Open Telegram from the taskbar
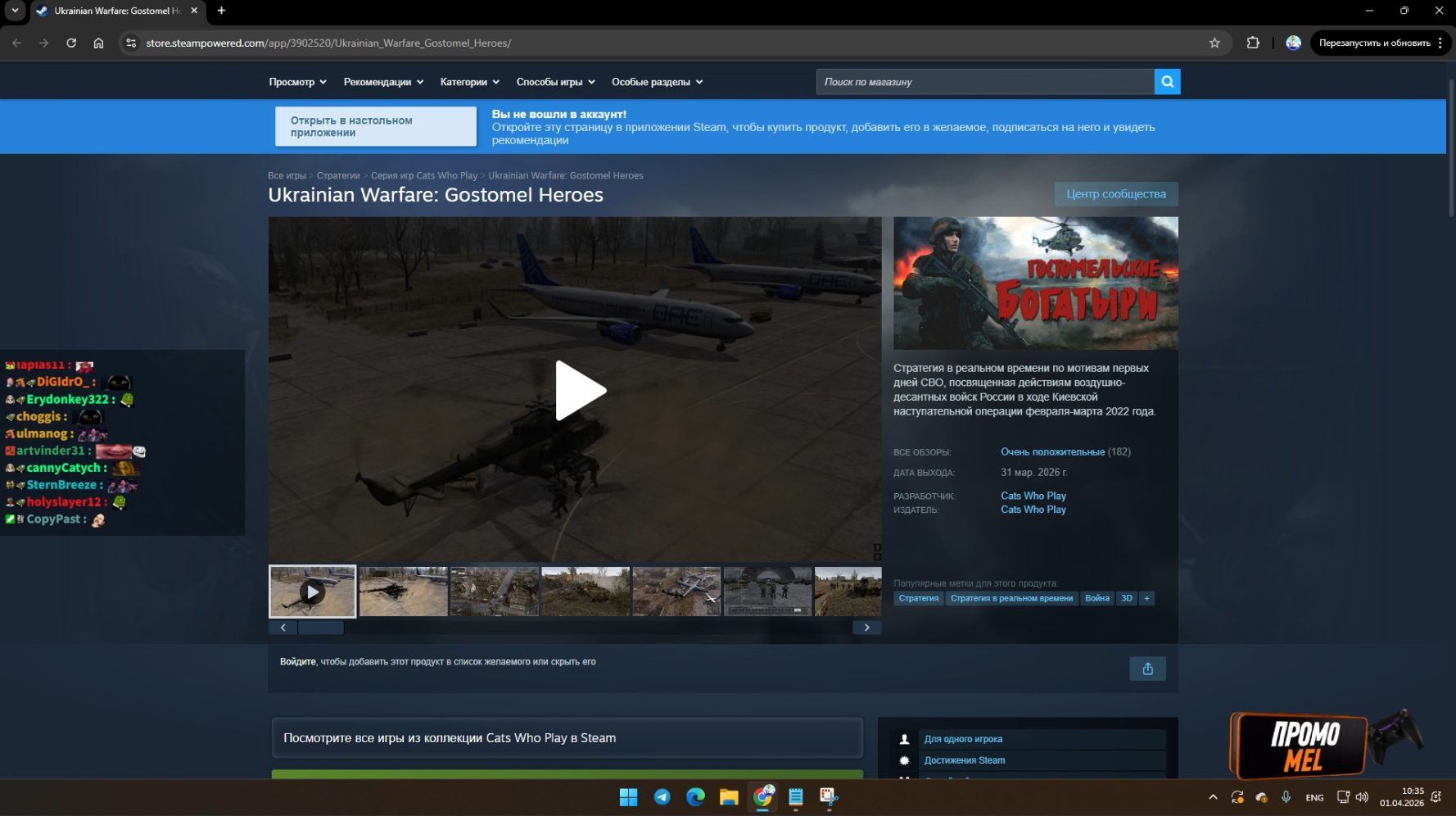1456x816 pixels. pyautogui.click(x=662, y=797)
